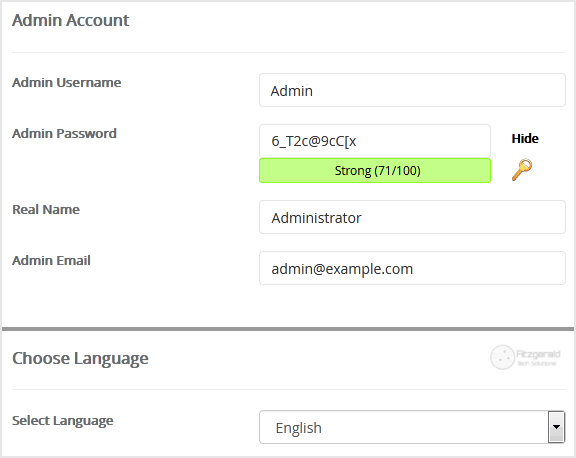Select the Real Name text box
This screenshot has height=458, width=576.
coord(412,217)
